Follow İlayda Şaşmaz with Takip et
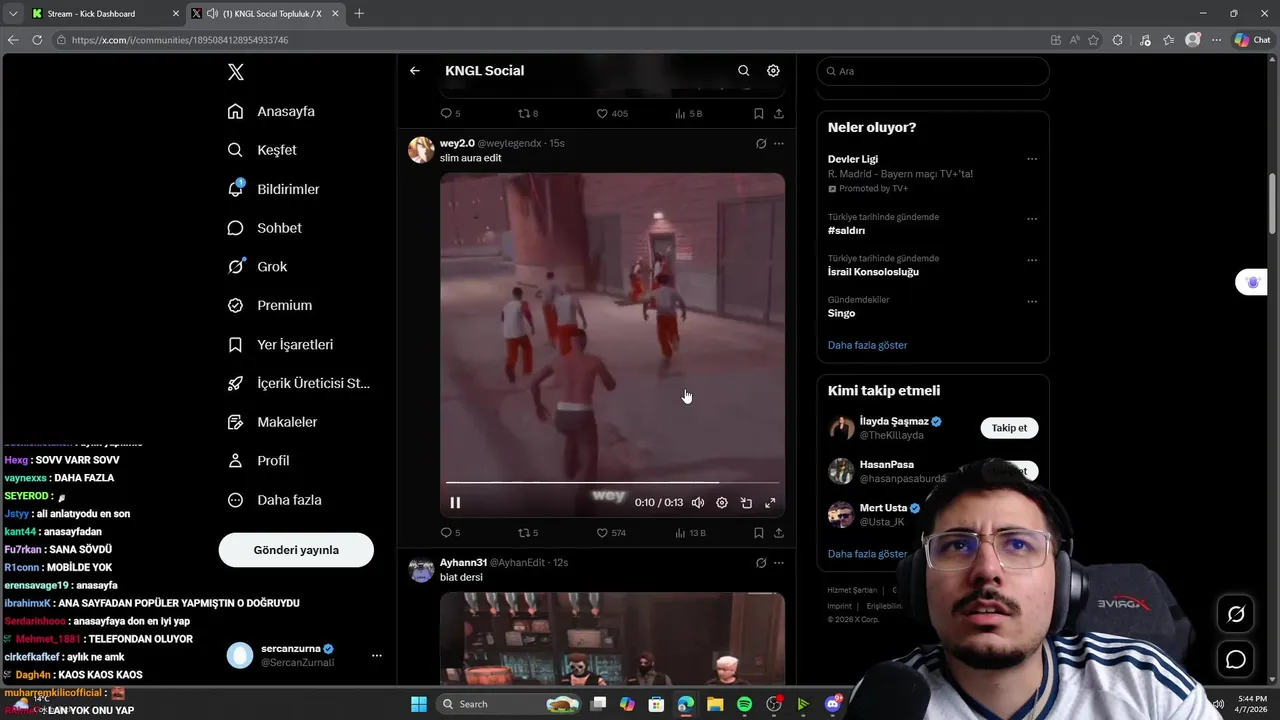Viewport: 1280px width, 720px height. click(1009, 428)
